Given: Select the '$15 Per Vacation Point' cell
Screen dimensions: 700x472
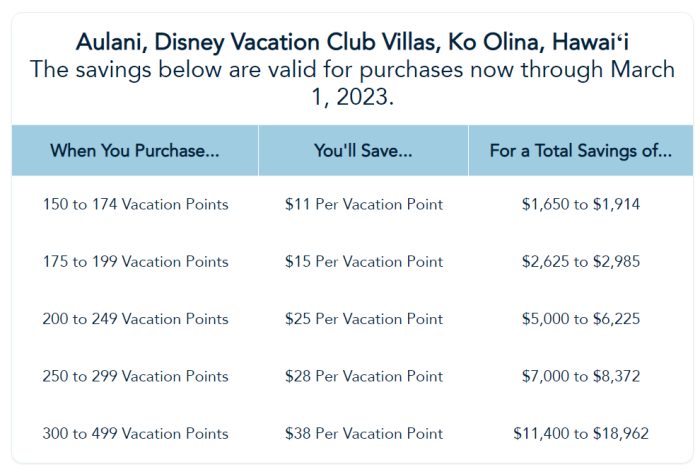Looking at the screenshot, I should click(364, 262).
